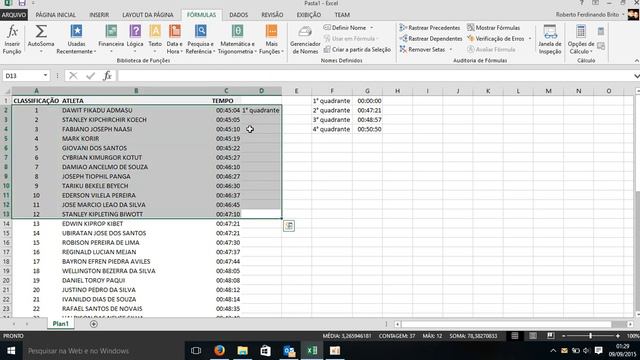Open Verificação de Erros dropdown arrow

pyautogui.click(x=530, y=38)
